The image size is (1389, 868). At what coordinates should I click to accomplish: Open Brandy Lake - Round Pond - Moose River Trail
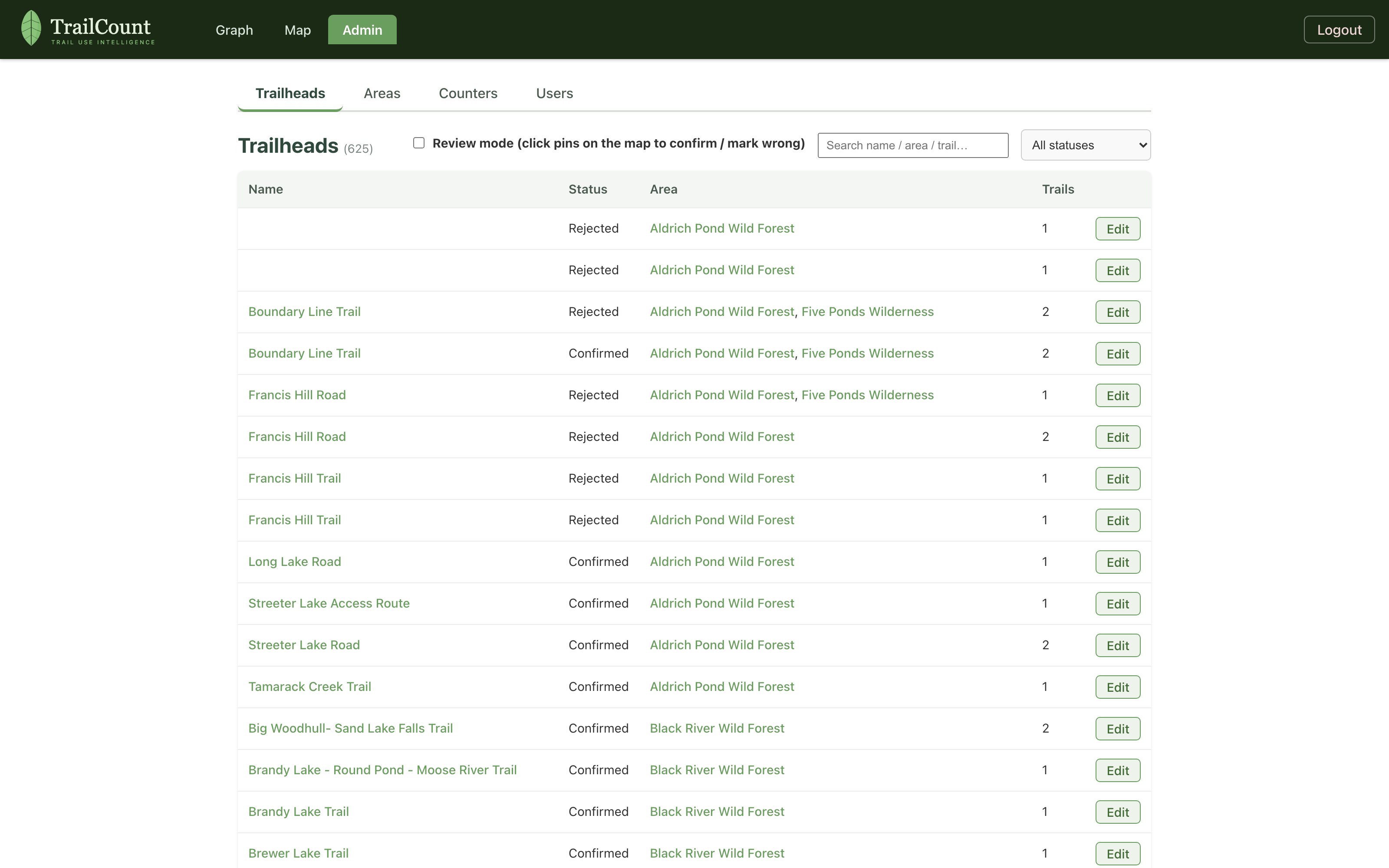pos(382,770)
